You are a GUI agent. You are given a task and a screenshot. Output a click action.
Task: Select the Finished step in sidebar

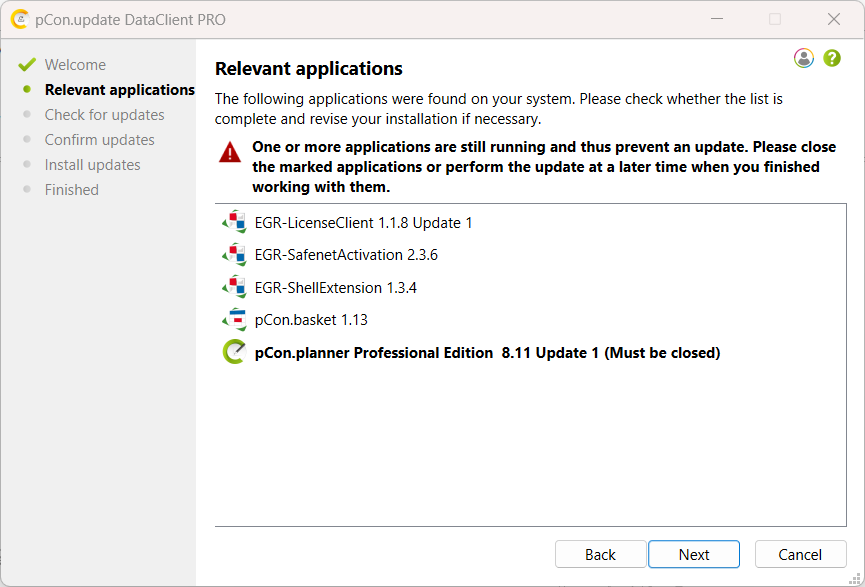72,190
